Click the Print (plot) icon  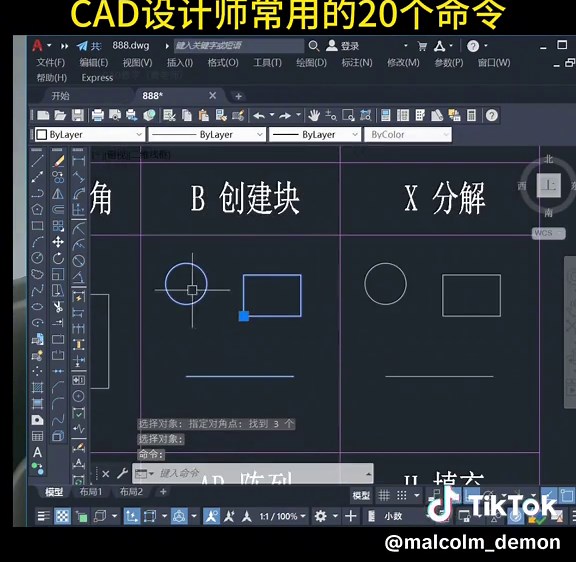pyautogui.click(x=98, y=116)
